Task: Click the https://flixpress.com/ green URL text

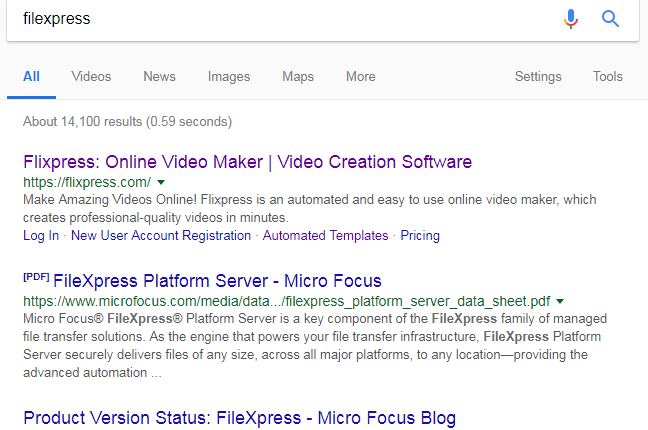Action: [87, 182]
